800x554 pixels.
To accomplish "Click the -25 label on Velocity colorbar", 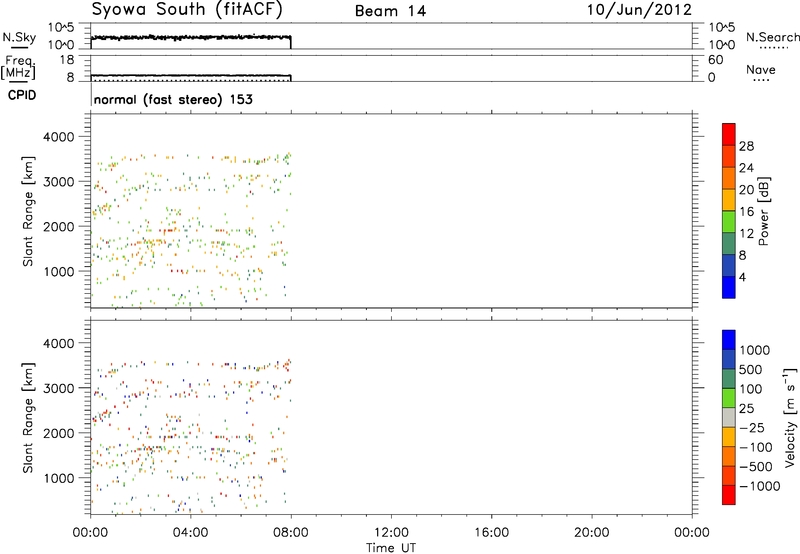I will pos(752,428).
